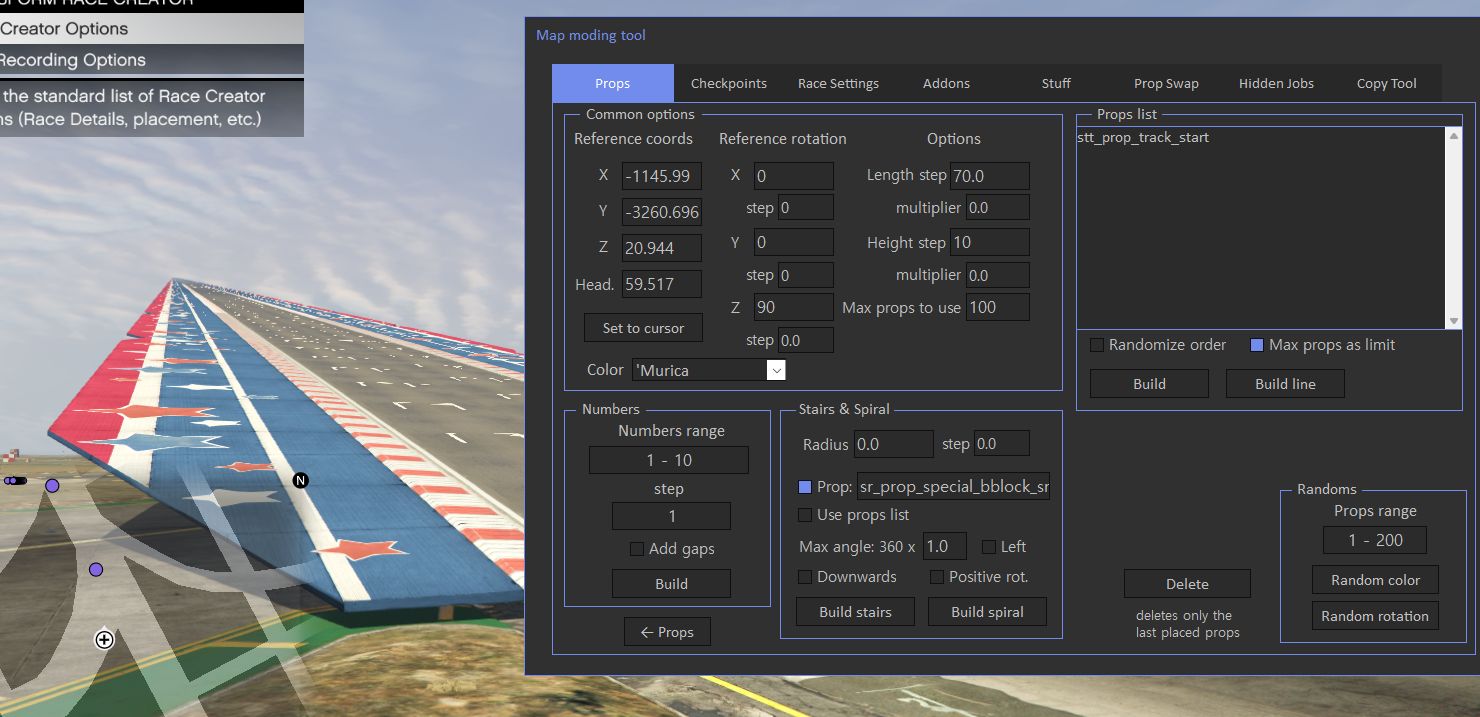
Task: Click the Numbers range field
Action: [669, 460]
